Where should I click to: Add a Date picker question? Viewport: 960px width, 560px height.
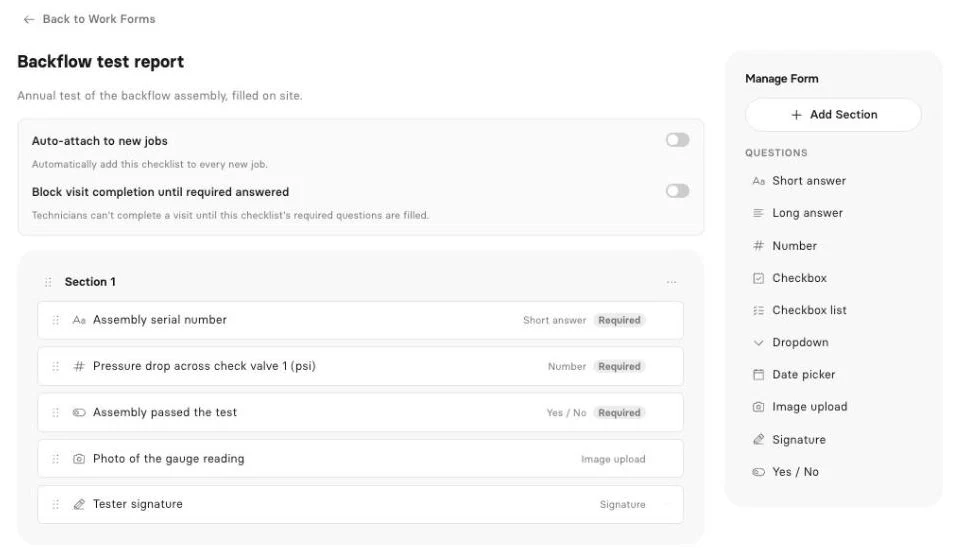pos(803,375)
